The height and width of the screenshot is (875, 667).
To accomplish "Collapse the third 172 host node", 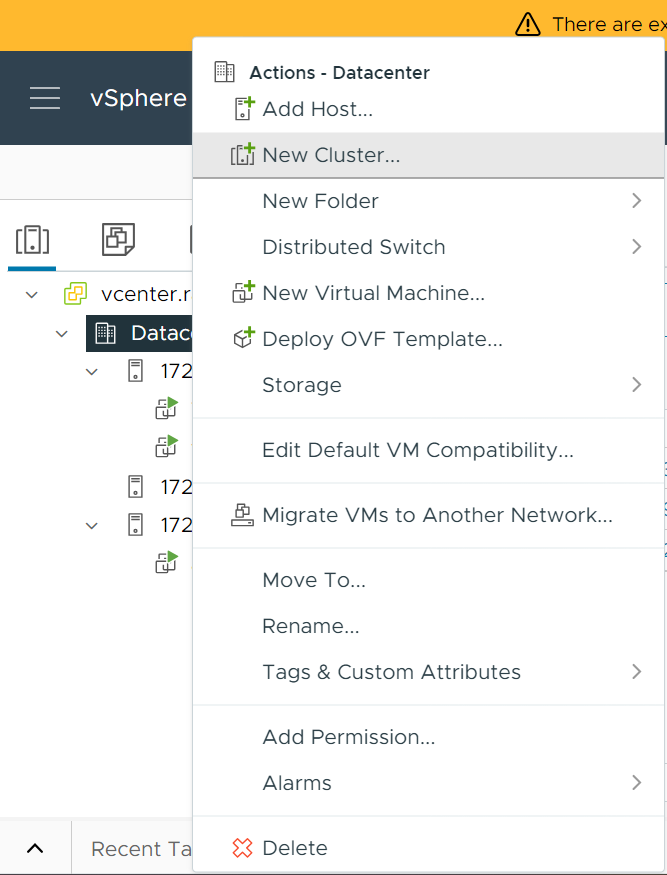I will click(92, 526).
